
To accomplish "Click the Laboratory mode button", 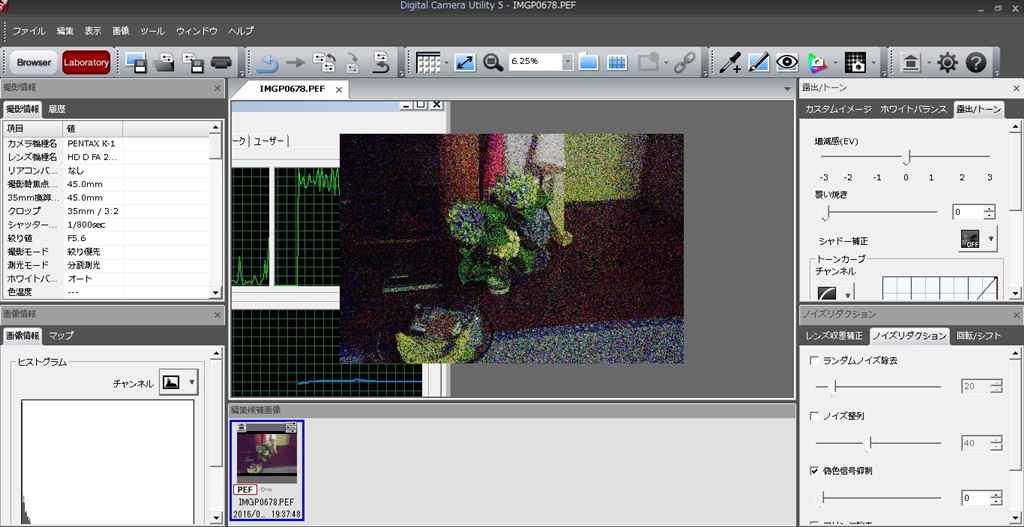I will pyautogui.click(x=86, y=62).
